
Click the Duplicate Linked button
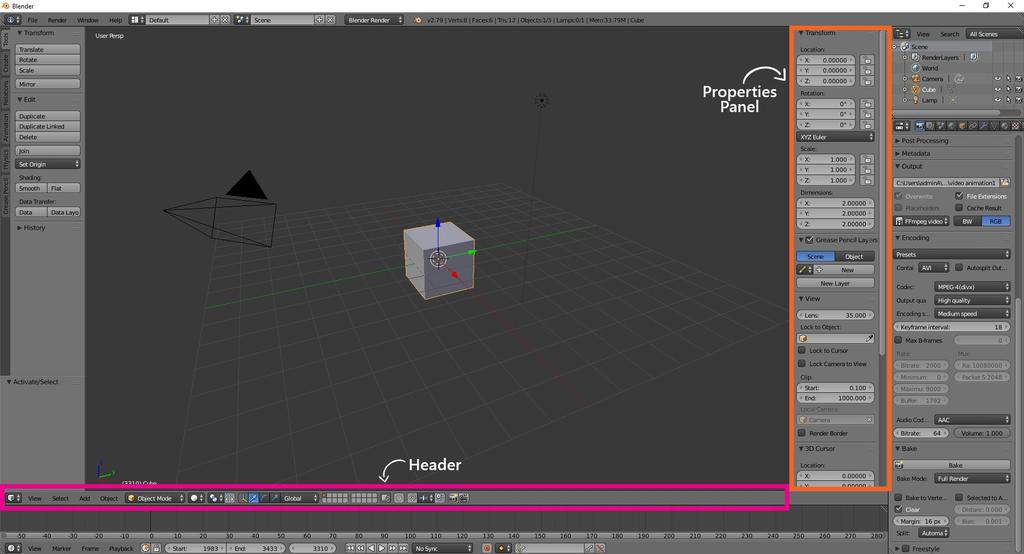click(48, 127)
